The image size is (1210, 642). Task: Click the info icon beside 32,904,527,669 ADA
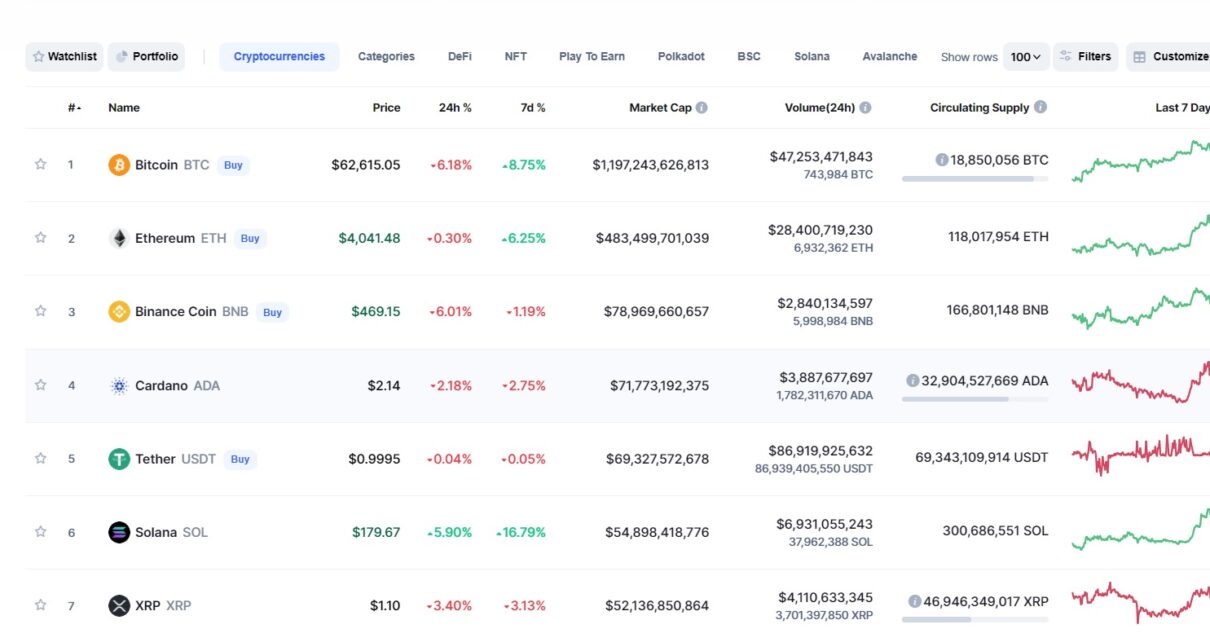pyautogui.click(x=912, y=381)
